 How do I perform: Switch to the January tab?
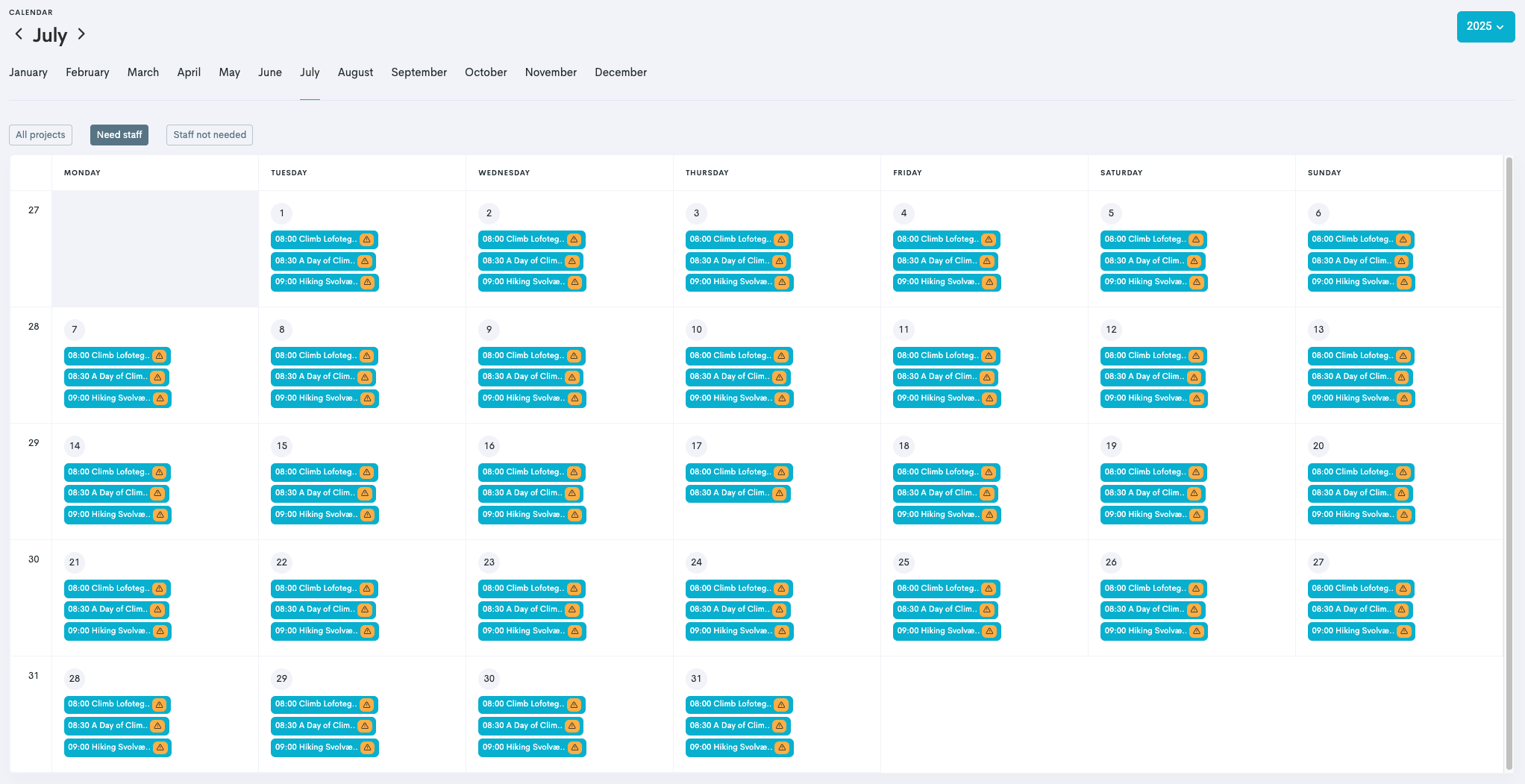click(x=28, y=72)
